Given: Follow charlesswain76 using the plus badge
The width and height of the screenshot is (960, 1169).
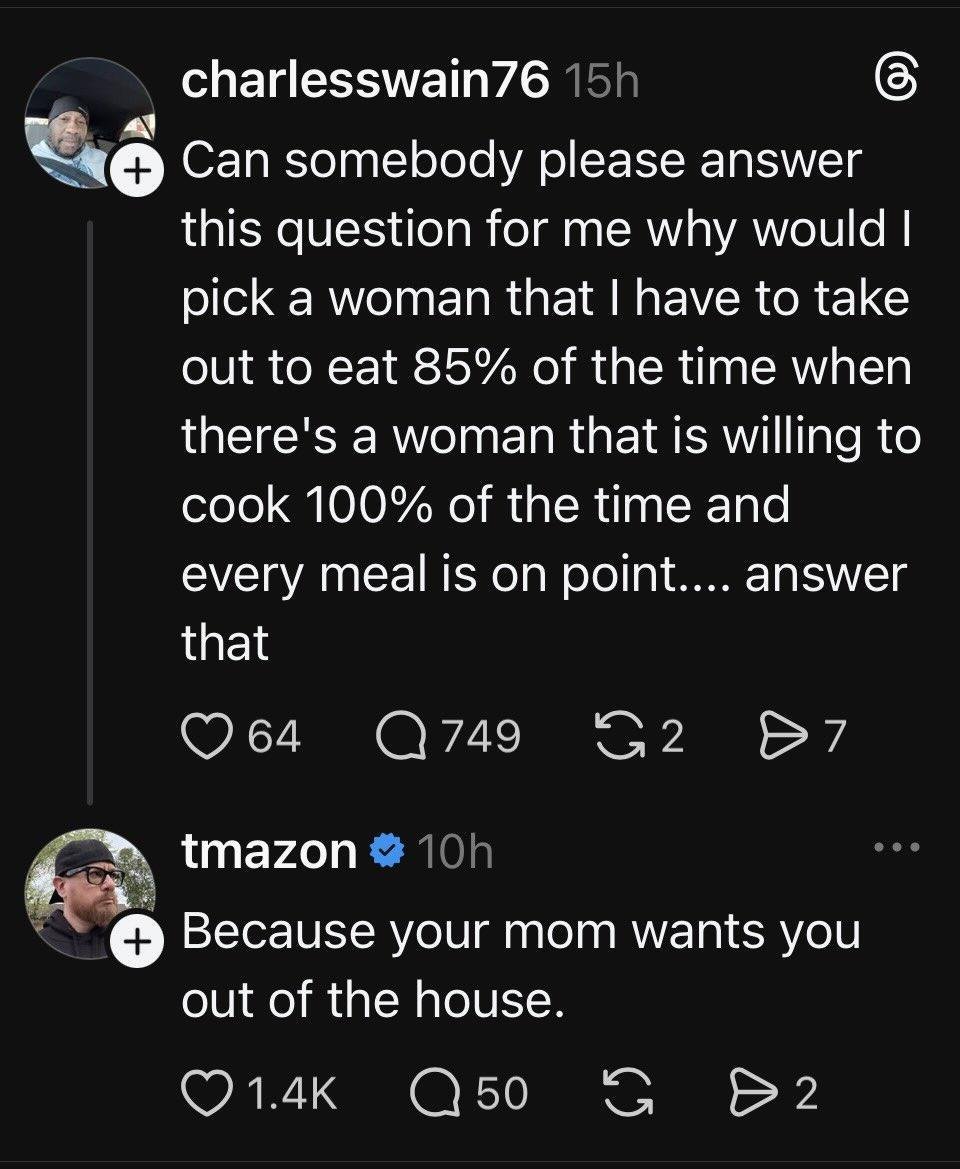Looking at the screenshot, I should coord(131,173).
